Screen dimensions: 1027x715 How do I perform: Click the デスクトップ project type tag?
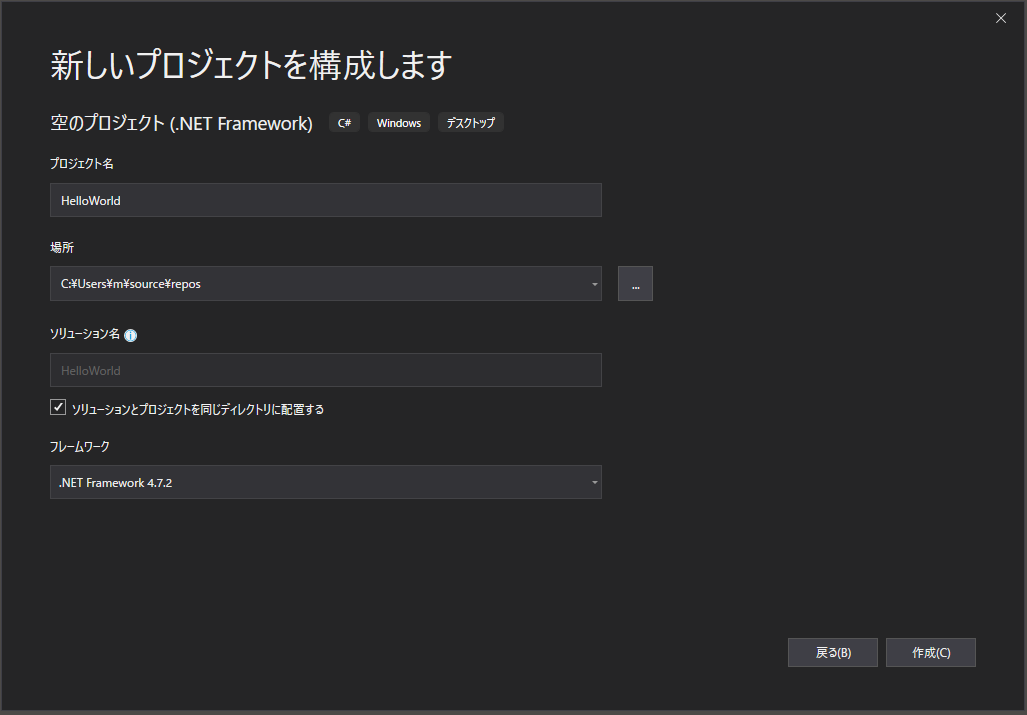click(470, 122)
